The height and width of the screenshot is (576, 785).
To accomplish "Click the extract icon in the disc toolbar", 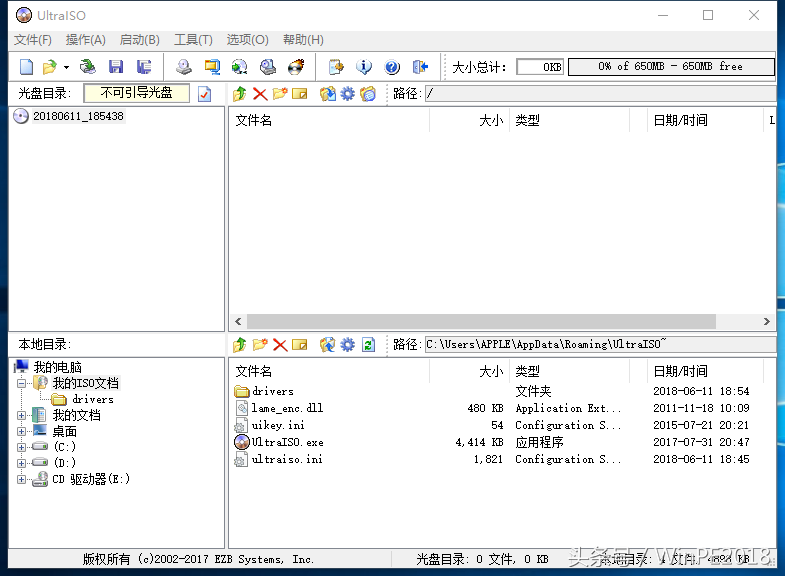I will coord(328,93).
